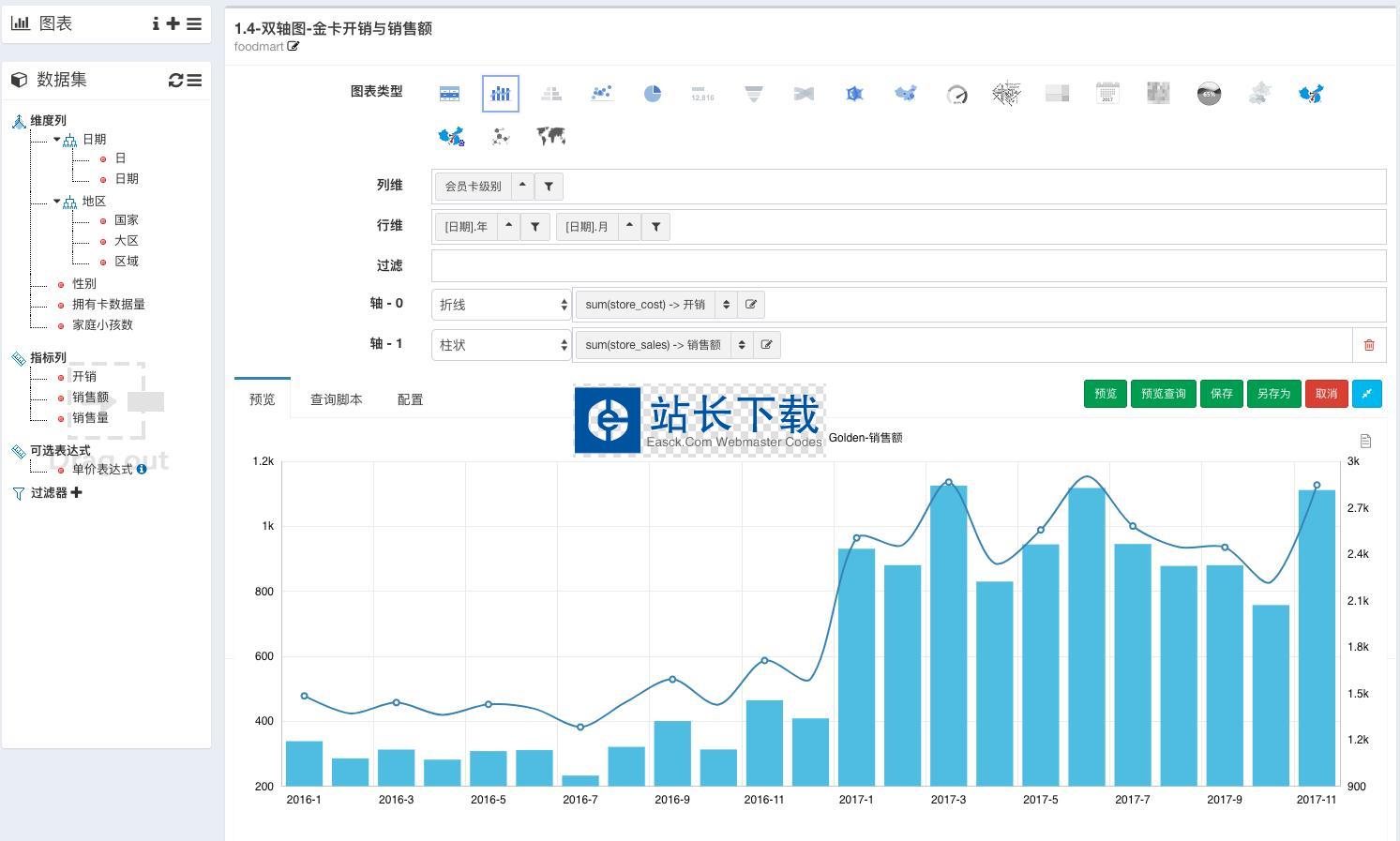Screen dimensions: 1400x841
Task: Click the refresh dataset icon
Action: click(175, 81)
